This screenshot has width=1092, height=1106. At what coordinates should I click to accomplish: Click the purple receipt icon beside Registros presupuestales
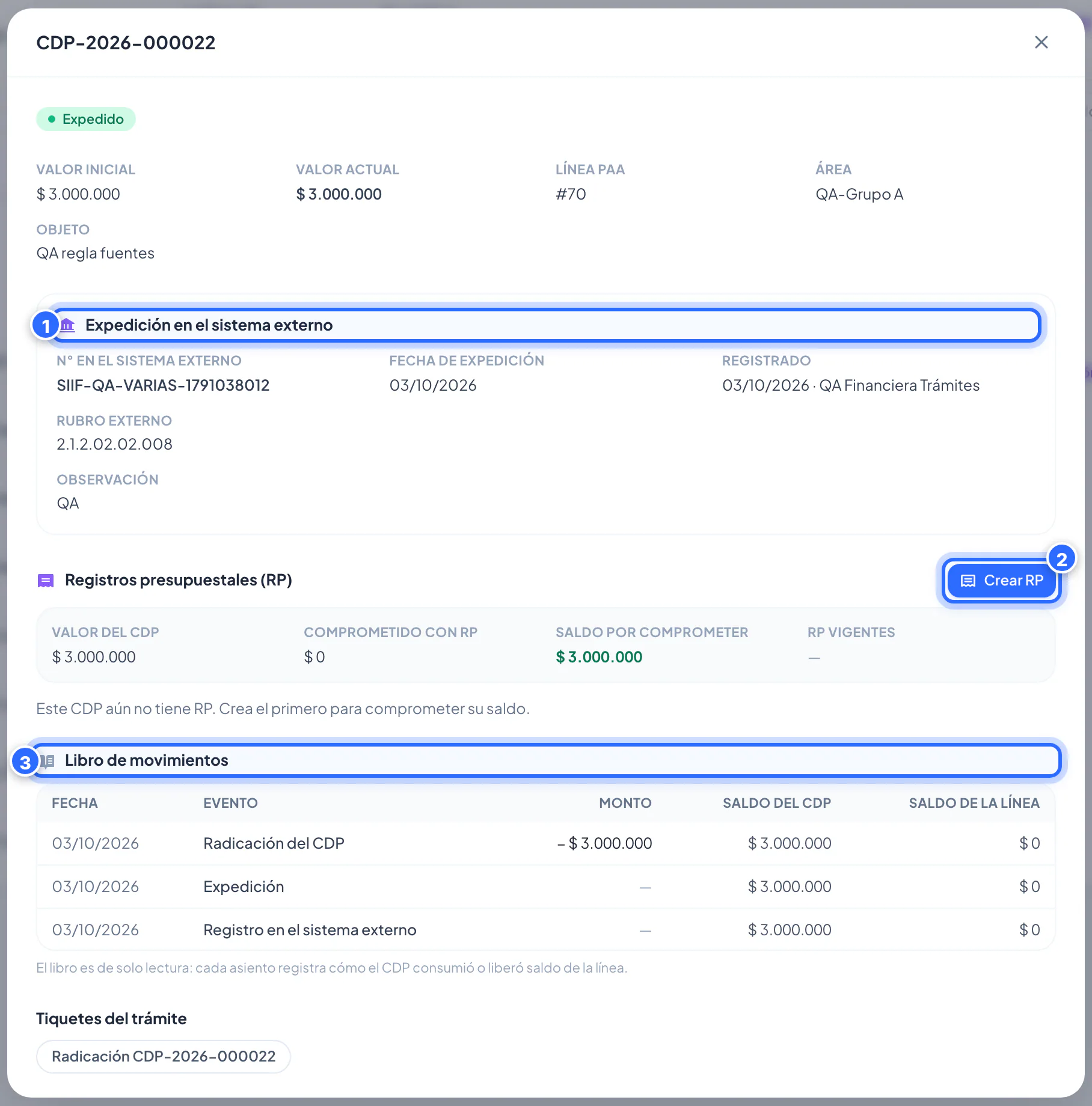(x=46, y=580)
